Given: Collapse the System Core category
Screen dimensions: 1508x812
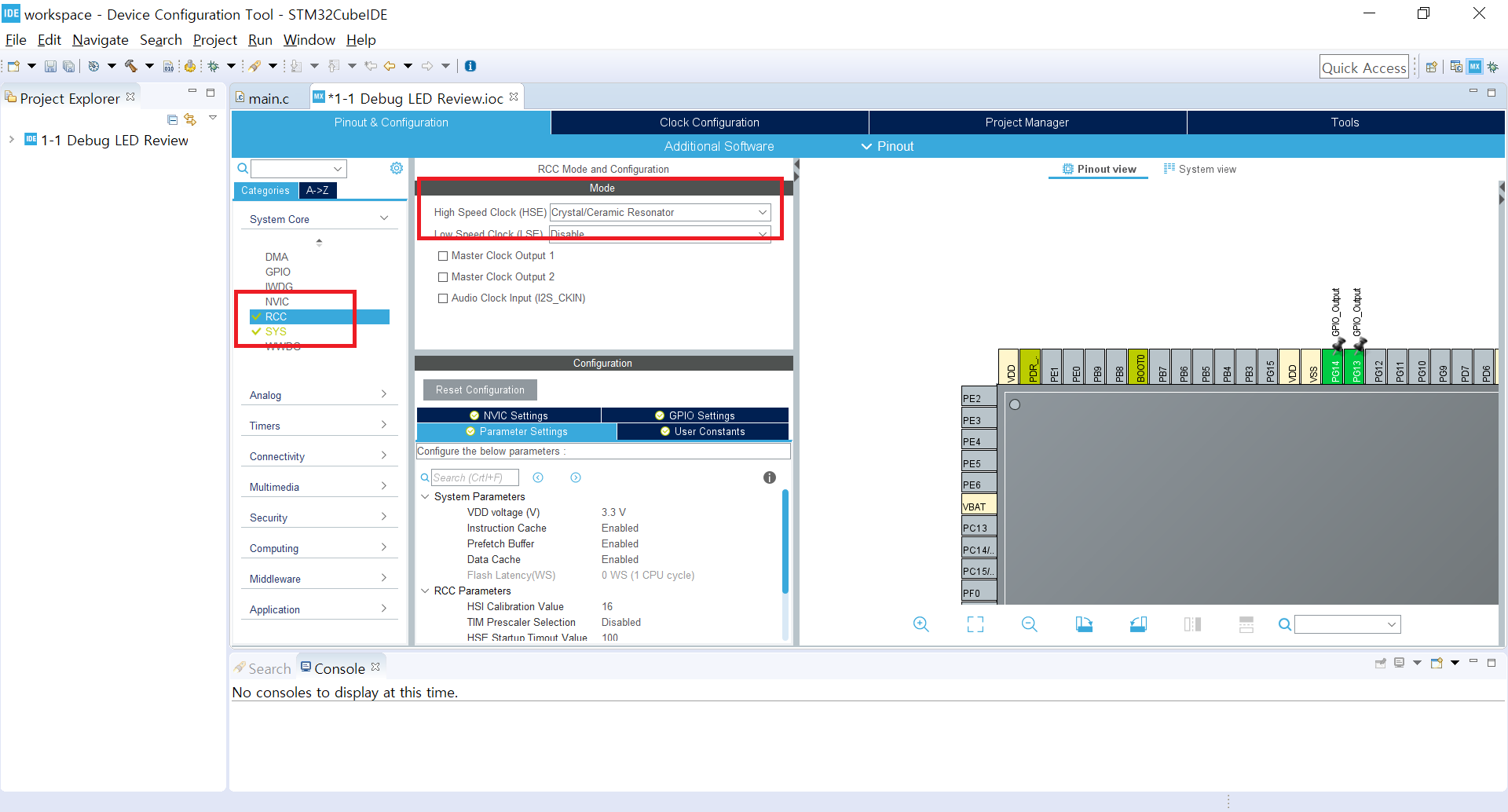Looking at the screenshot, I should tap(384, 218).
